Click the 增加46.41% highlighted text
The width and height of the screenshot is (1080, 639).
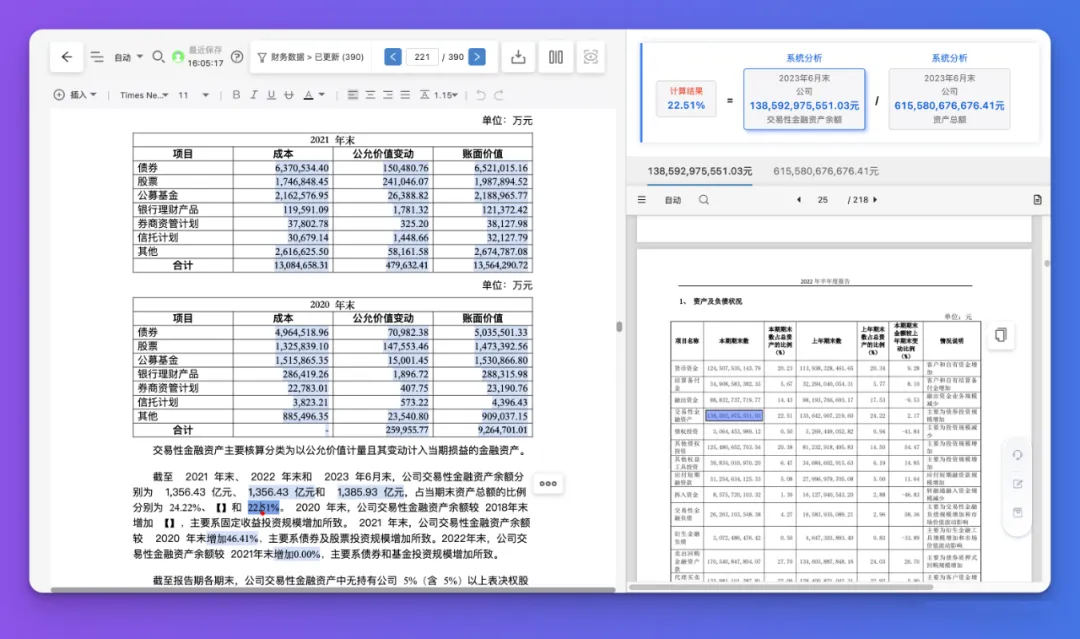pyautogui.click(x=232, y=538)
